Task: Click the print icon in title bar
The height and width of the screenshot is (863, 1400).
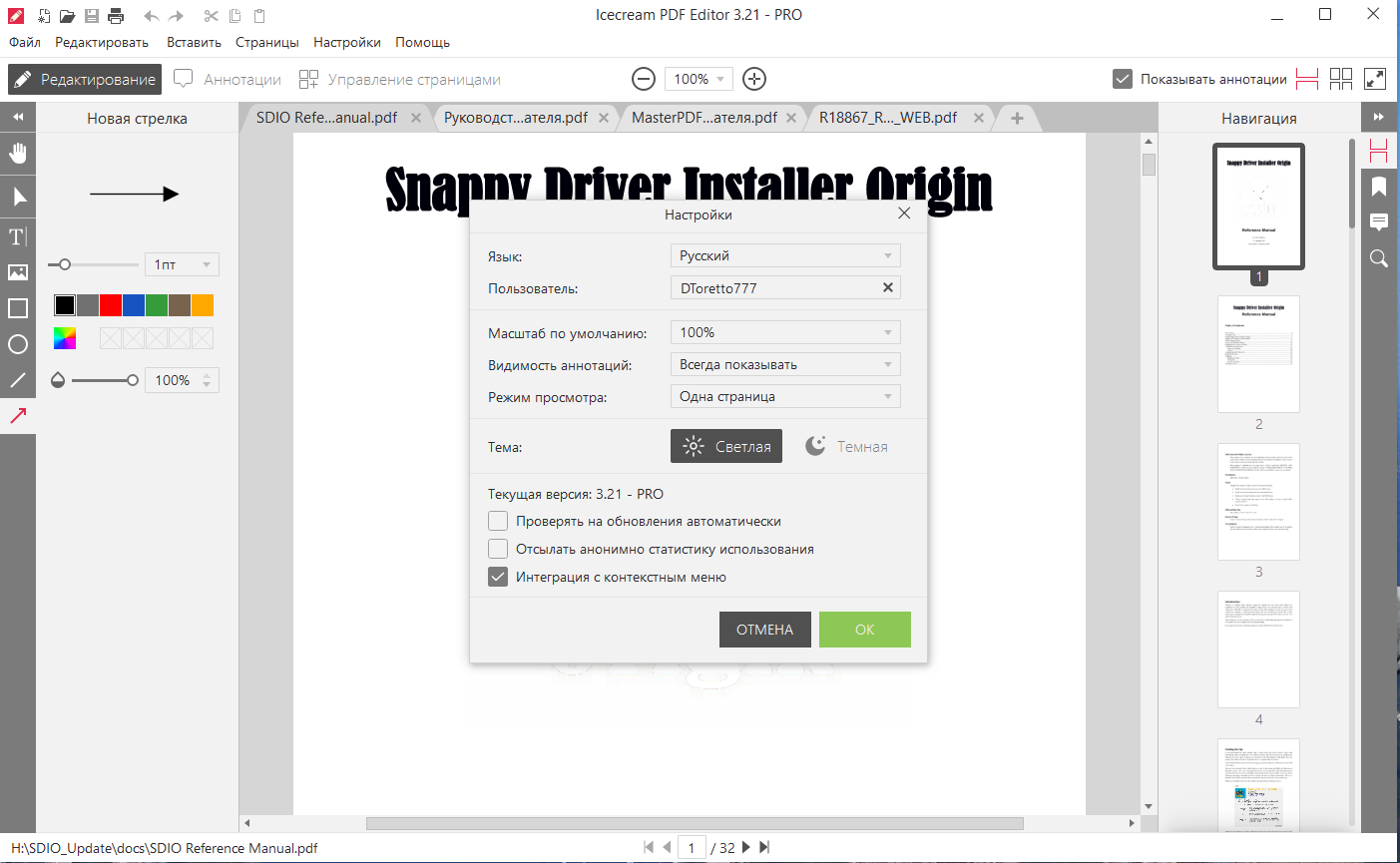Action: (x=116, y=15)
